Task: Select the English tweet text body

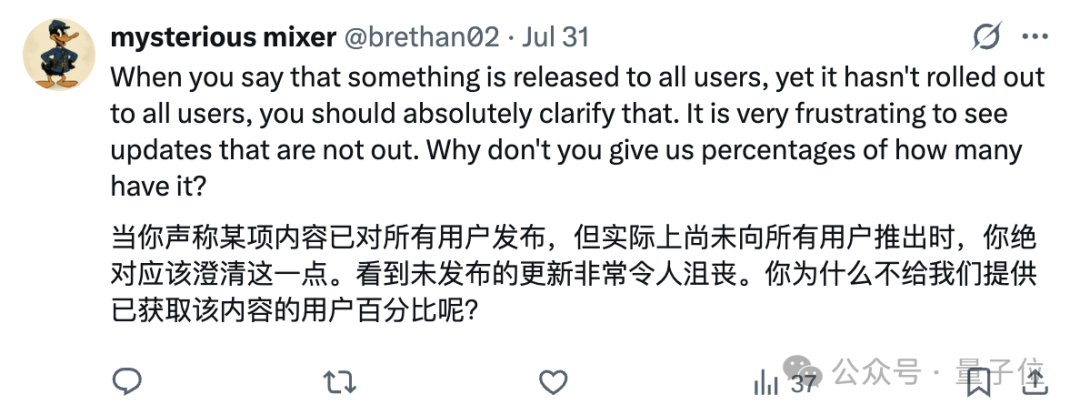Action: pyautogui.click(x=577, y=131)
